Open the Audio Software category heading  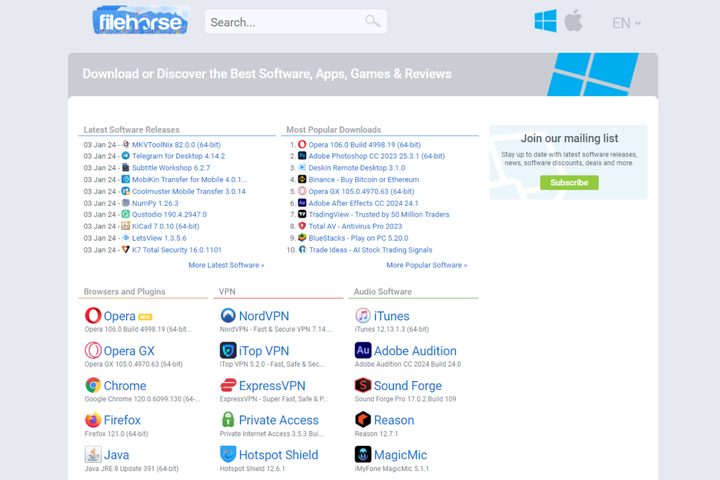382,292
